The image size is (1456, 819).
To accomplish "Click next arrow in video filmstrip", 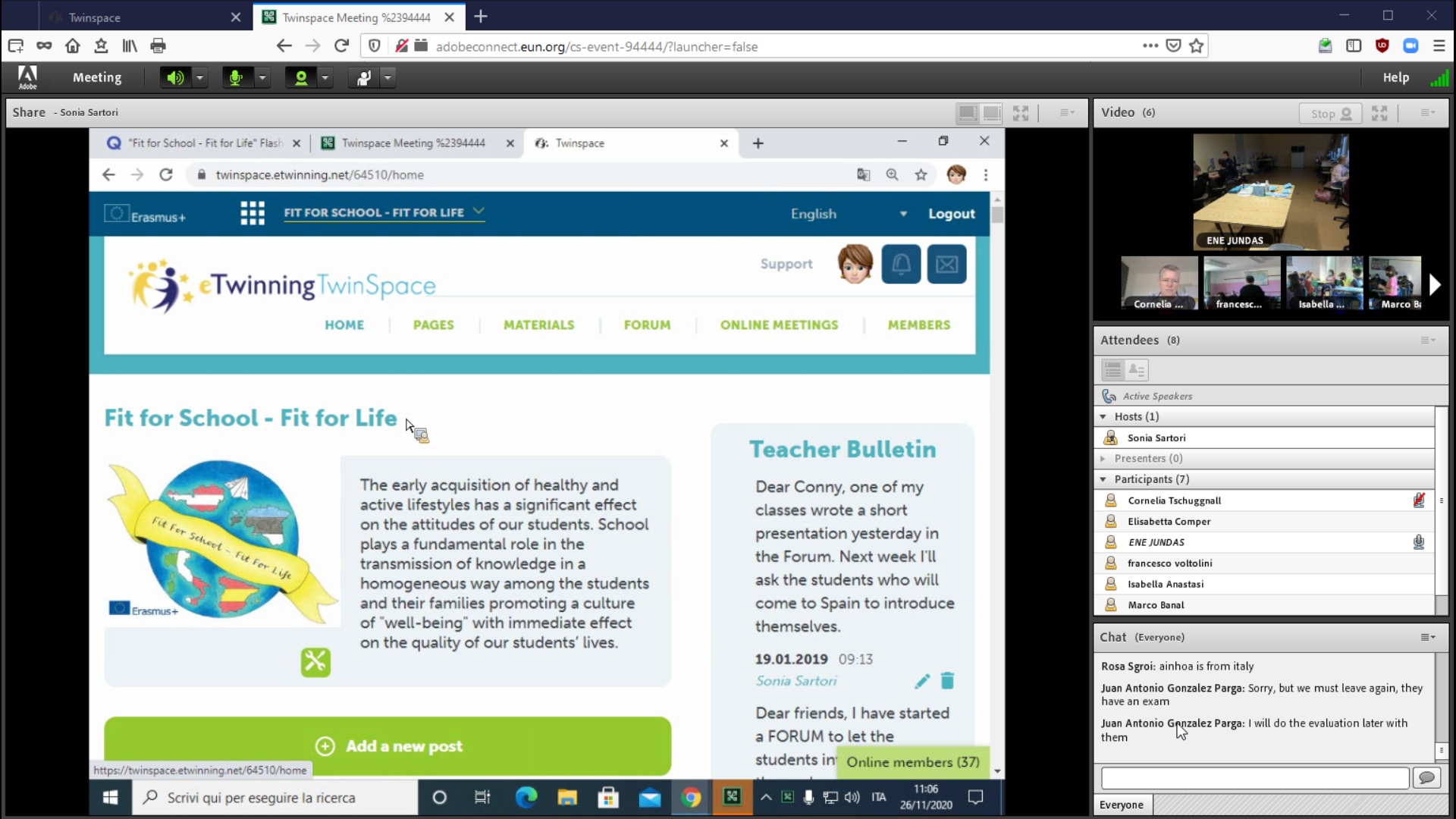I will (1434, 285).
